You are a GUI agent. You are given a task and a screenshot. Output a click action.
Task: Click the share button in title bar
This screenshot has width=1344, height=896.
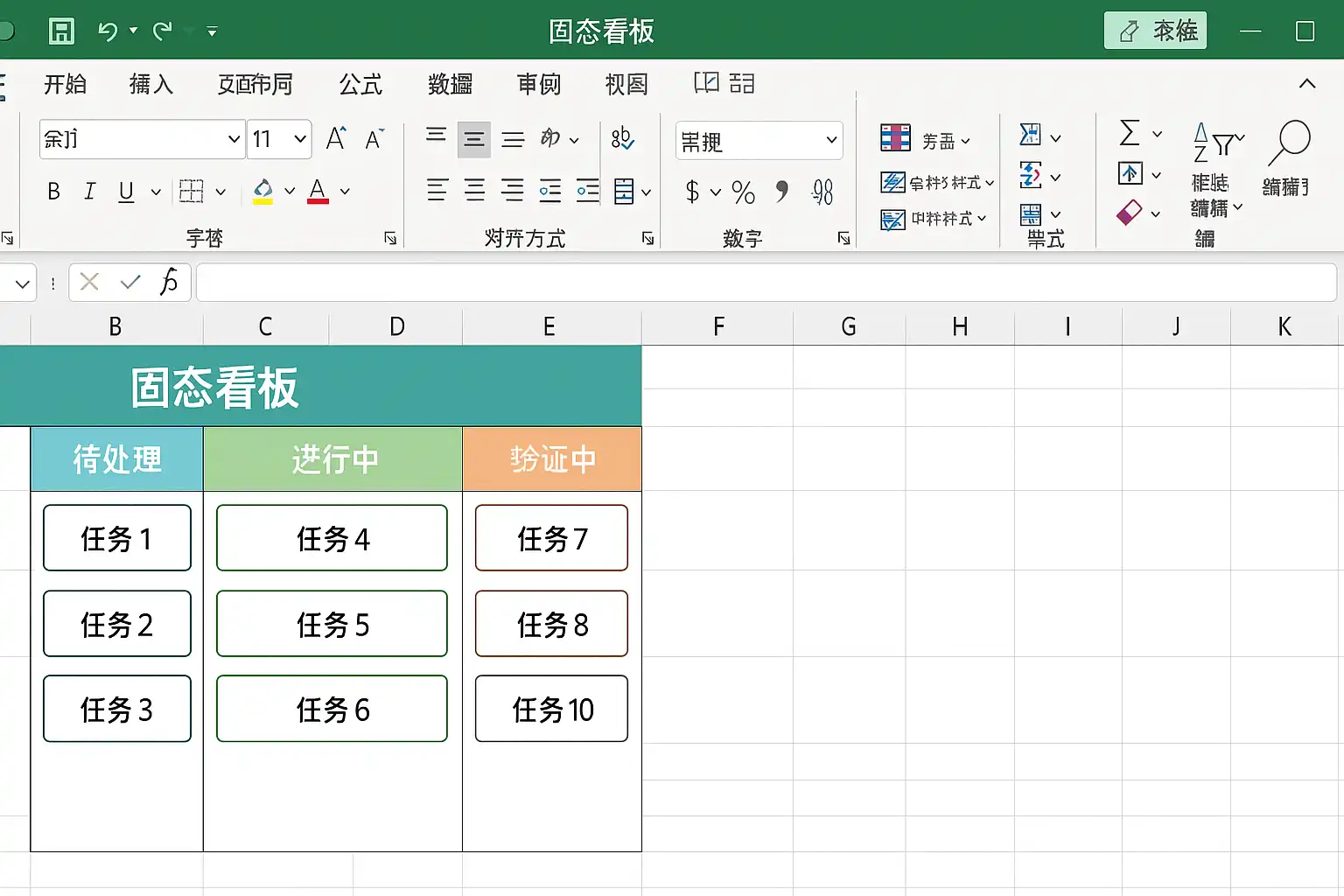pos(1155,31)
